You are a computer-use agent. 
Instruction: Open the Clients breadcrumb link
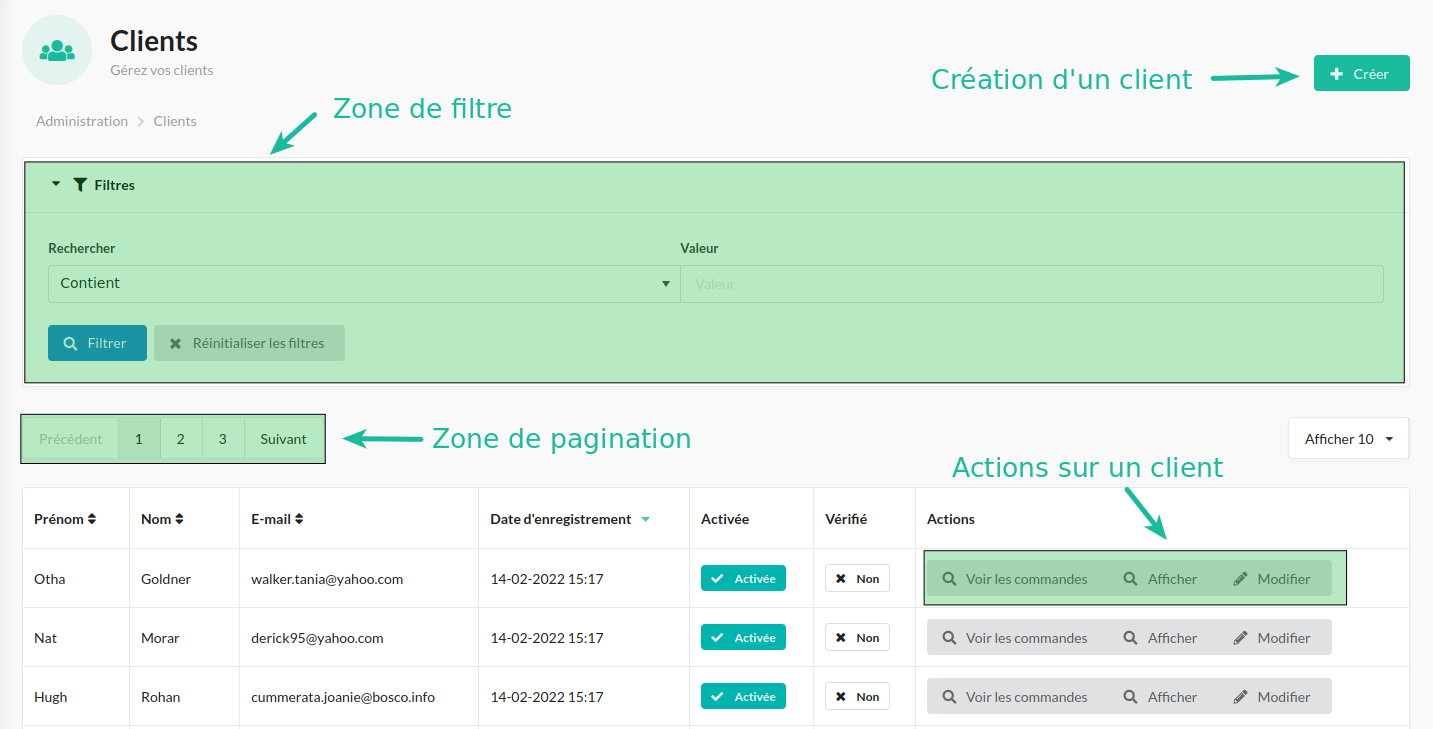coord(175,121)
